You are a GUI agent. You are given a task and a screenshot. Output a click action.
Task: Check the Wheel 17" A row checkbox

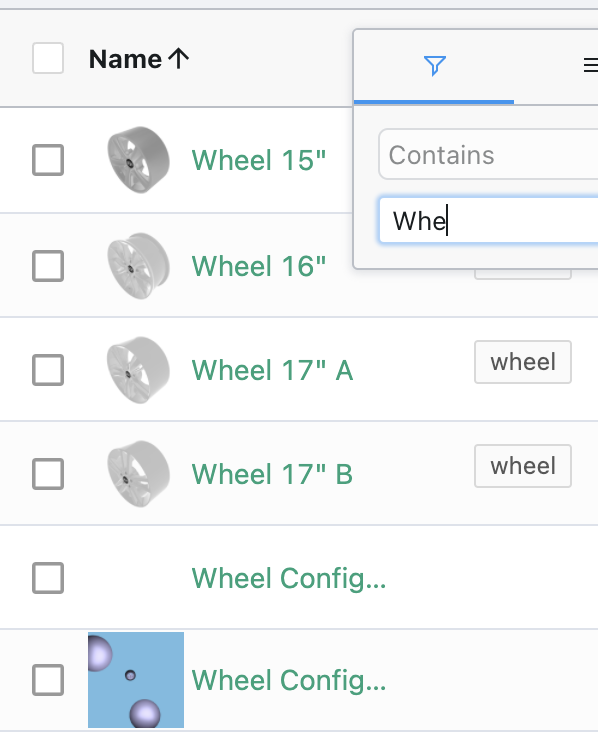(48, 370)
